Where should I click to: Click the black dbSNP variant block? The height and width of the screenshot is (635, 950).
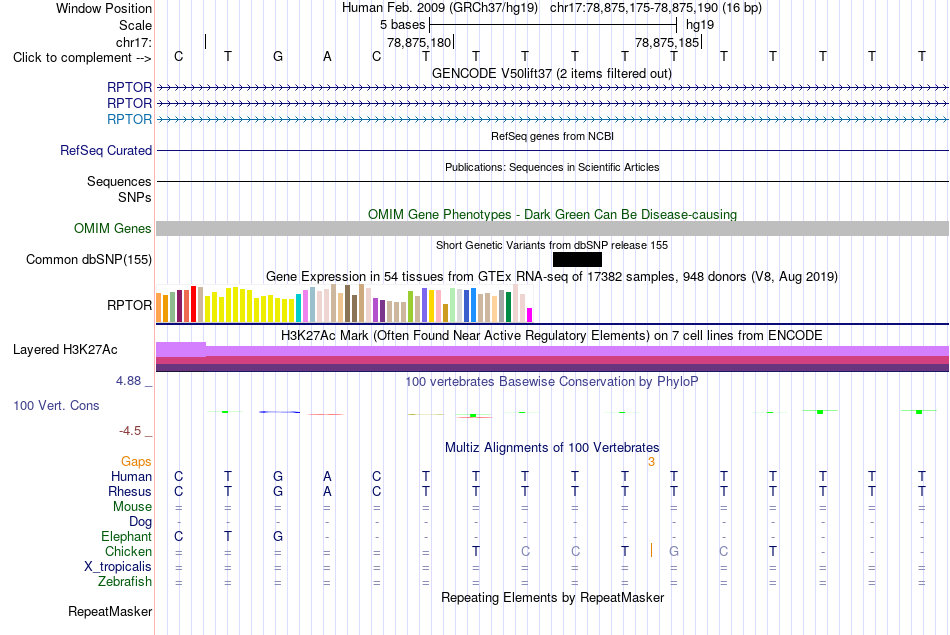[577, 259]
